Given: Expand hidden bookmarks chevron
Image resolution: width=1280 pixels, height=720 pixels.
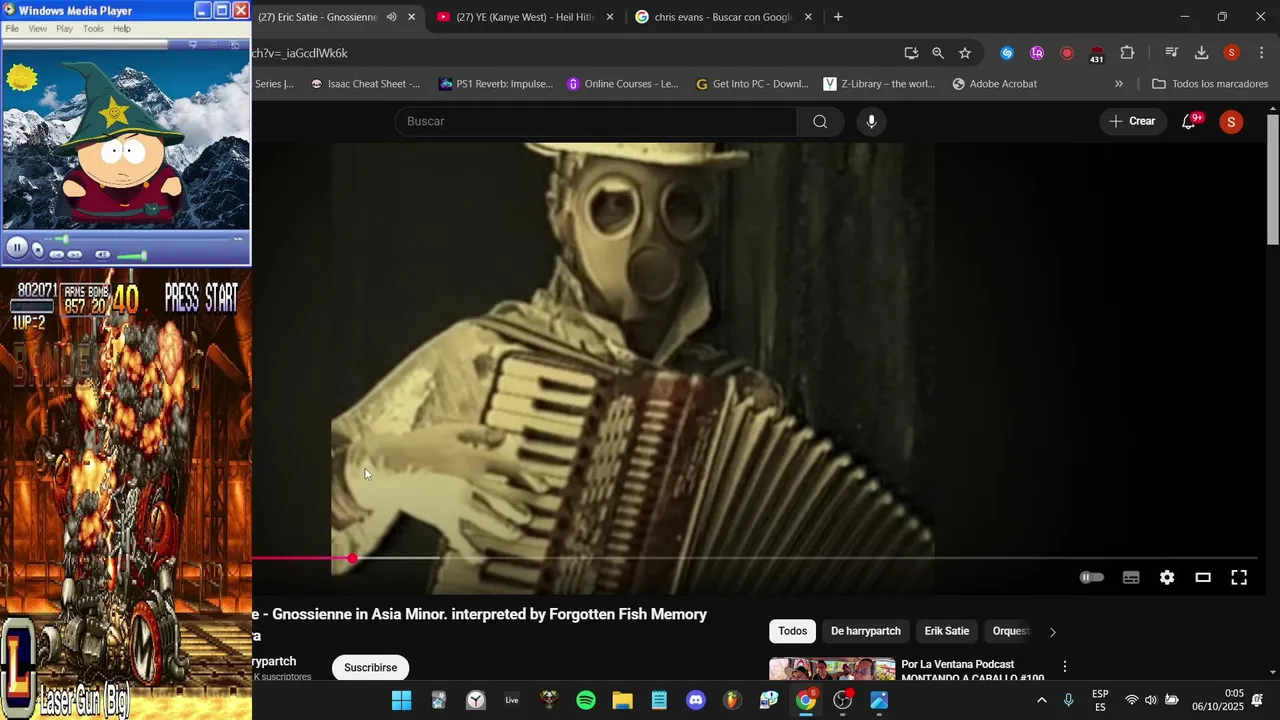Looking at the screenshot, I should point(1118,84).
